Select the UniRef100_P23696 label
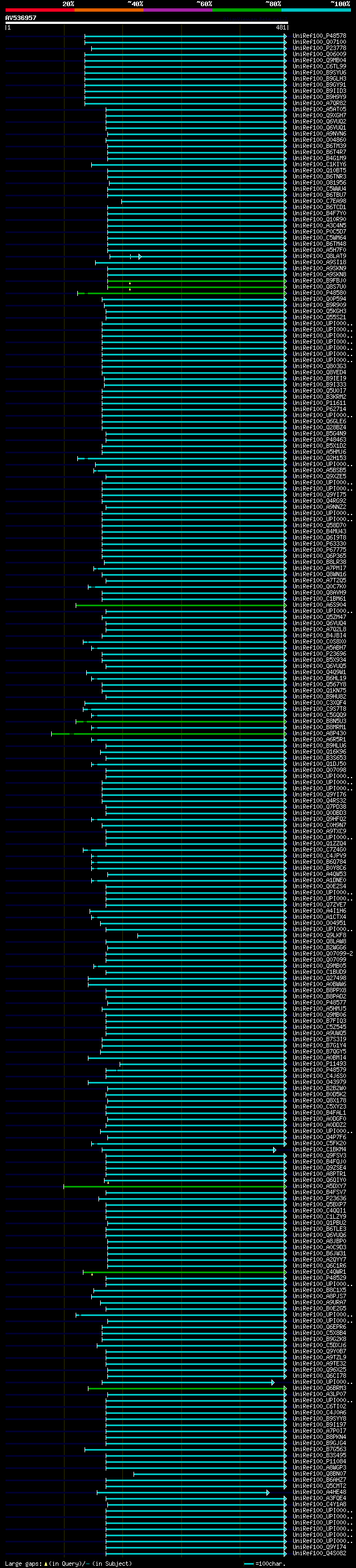 (x=319, y=654)
